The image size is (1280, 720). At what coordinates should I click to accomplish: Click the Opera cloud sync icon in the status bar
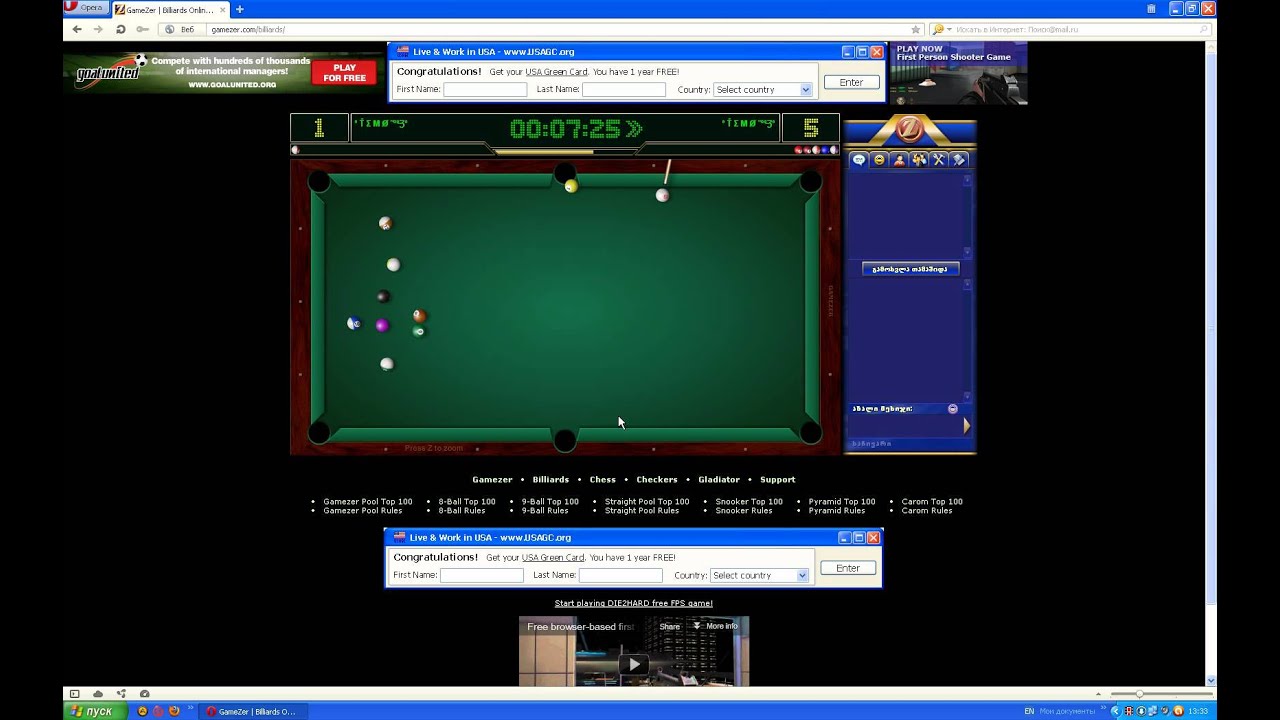98,693
